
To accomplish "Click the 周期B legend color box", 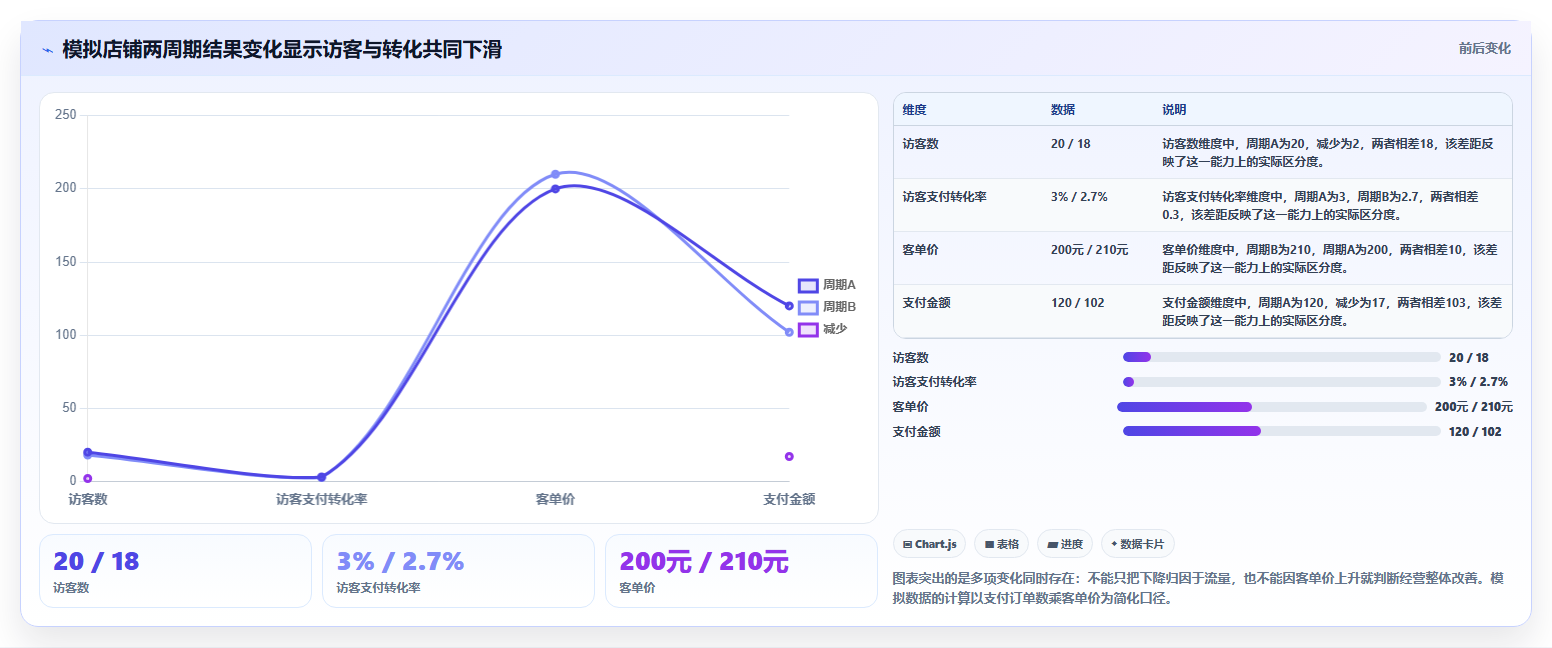I will (808, 307).
